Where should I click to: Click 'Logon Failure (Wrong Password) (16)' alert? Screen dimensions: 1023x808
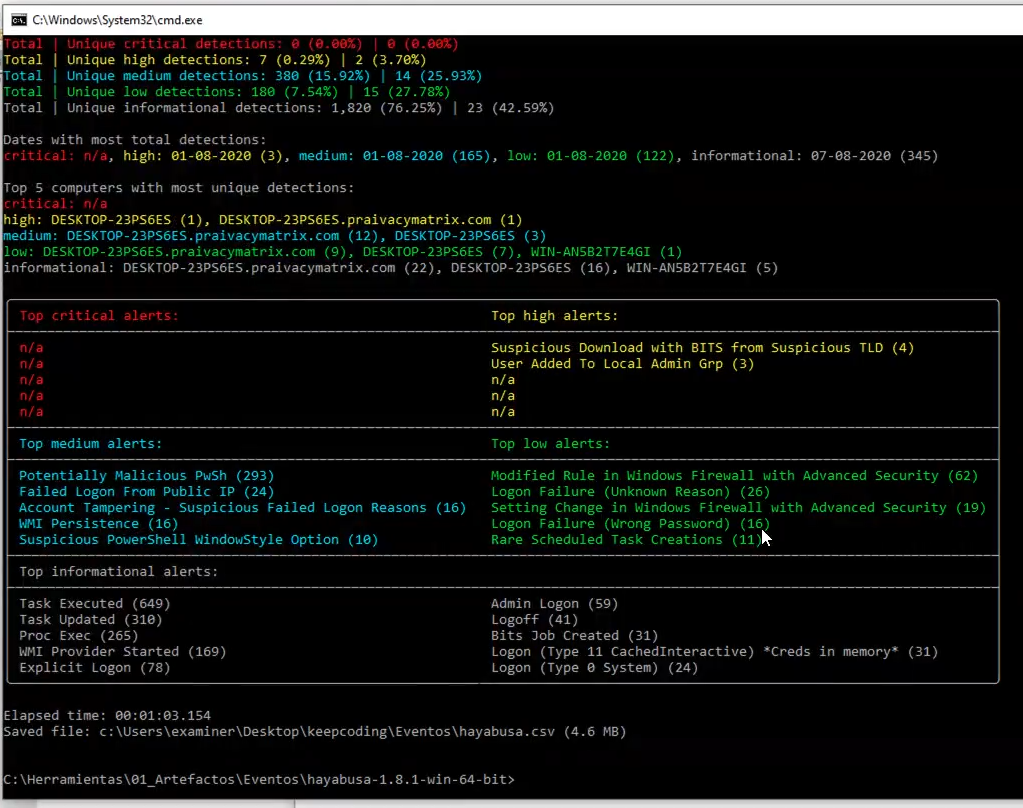pyautogui.click(x=630, y=523)
